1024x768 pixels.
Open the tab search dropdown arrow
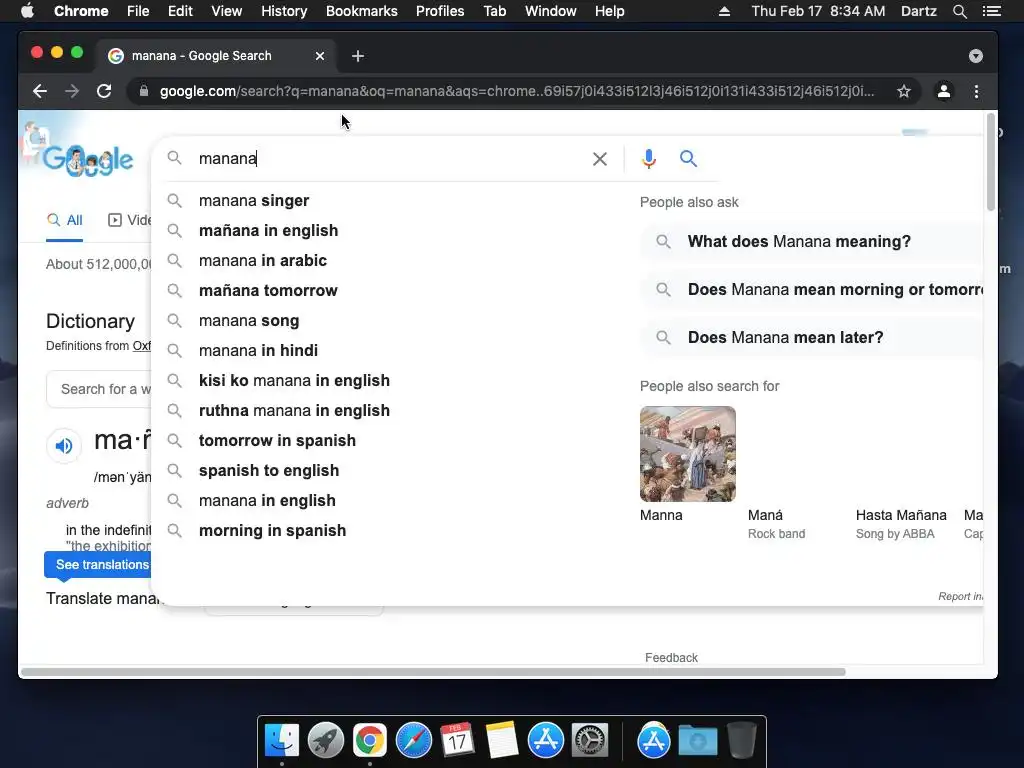click(x=976, y=56)
